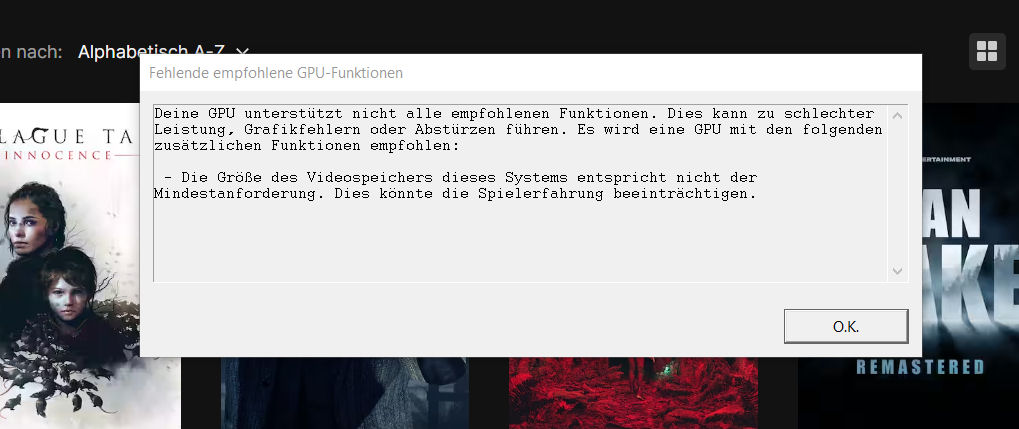Confirm the GPU warning with O.K.

(845, 326)
